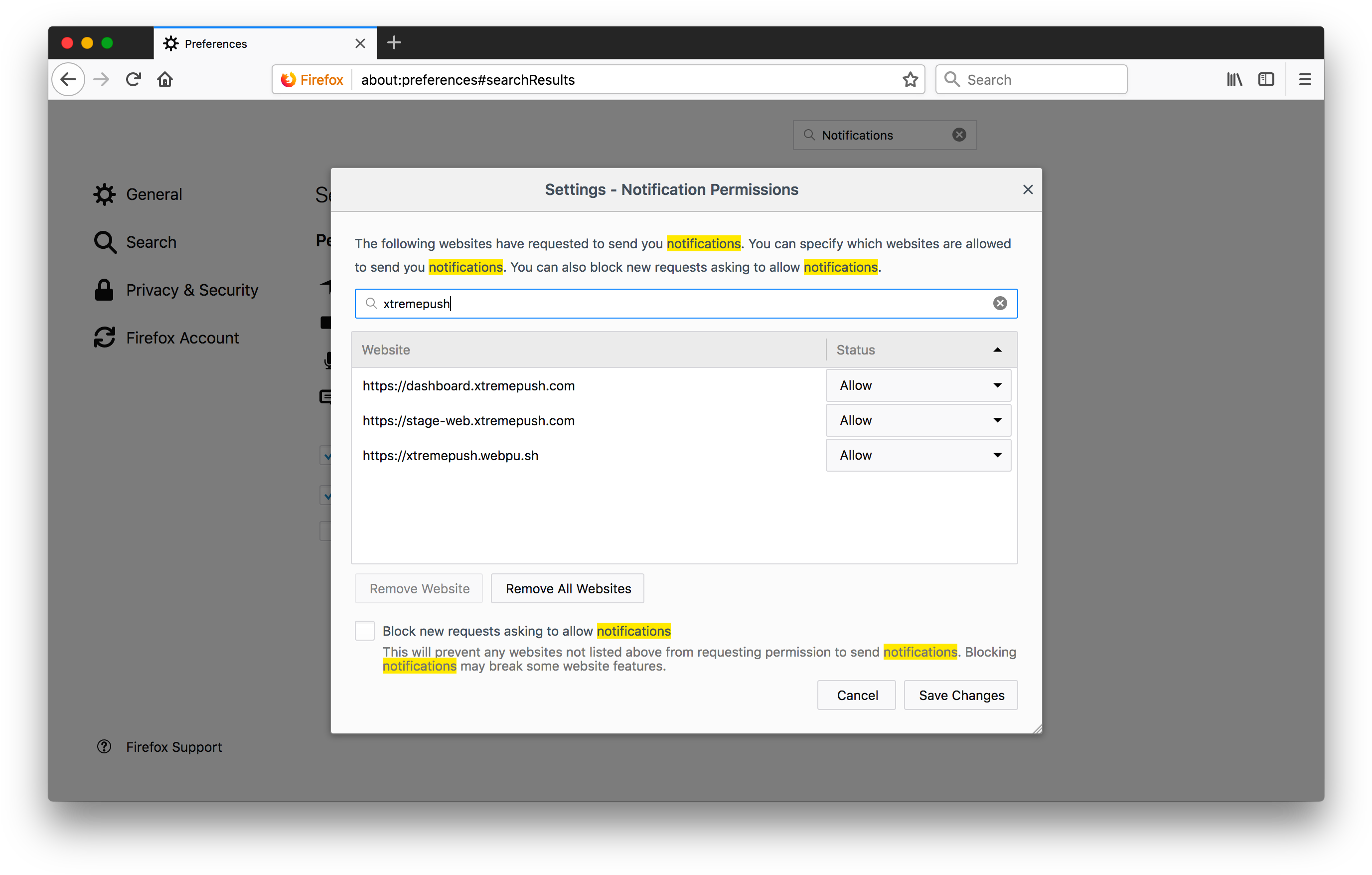
Task: Click the General gear icon
Action: click(x=105, y=194)
